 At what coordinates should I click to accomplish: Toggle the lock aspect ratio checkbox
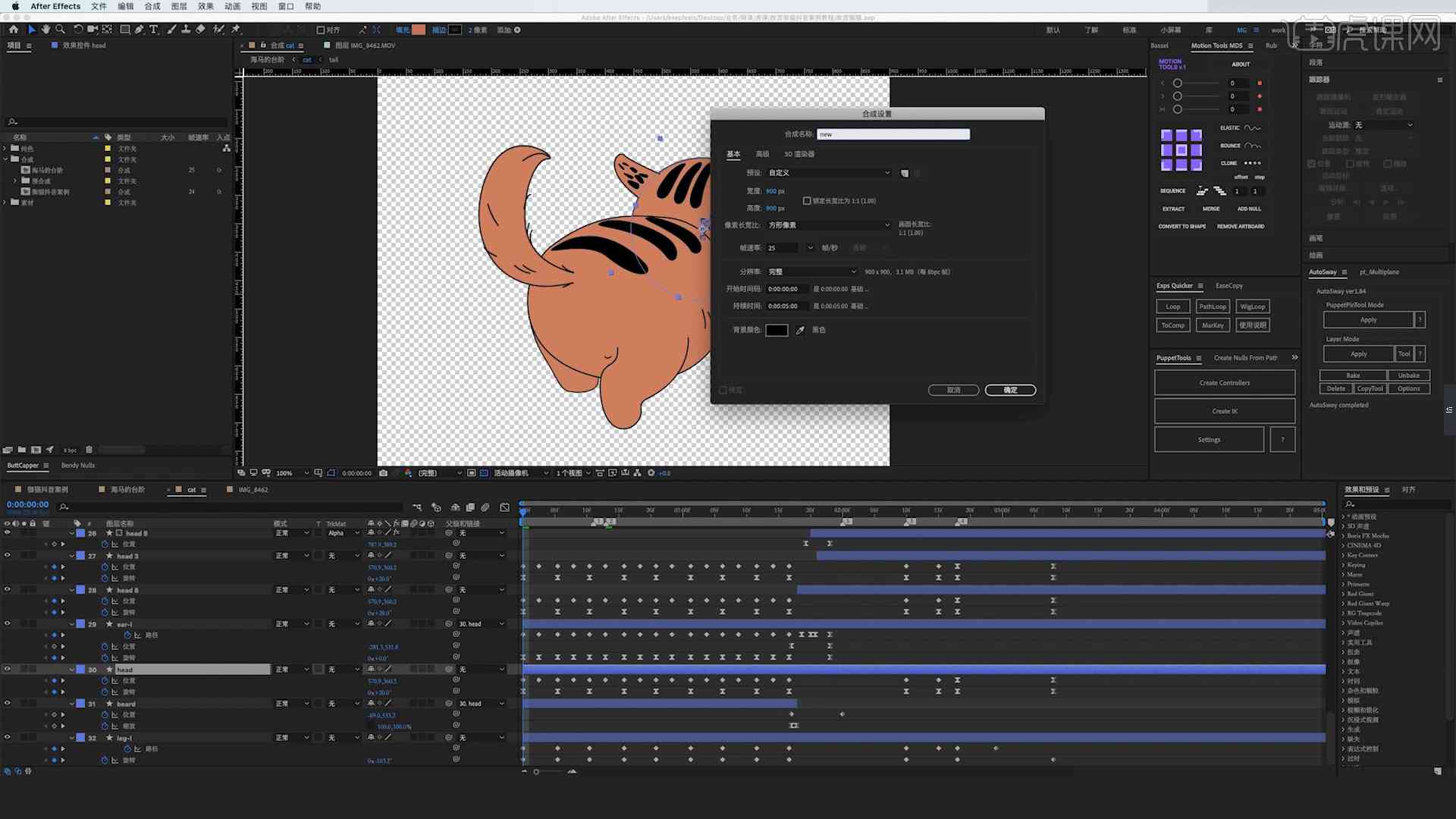(807, 201)
